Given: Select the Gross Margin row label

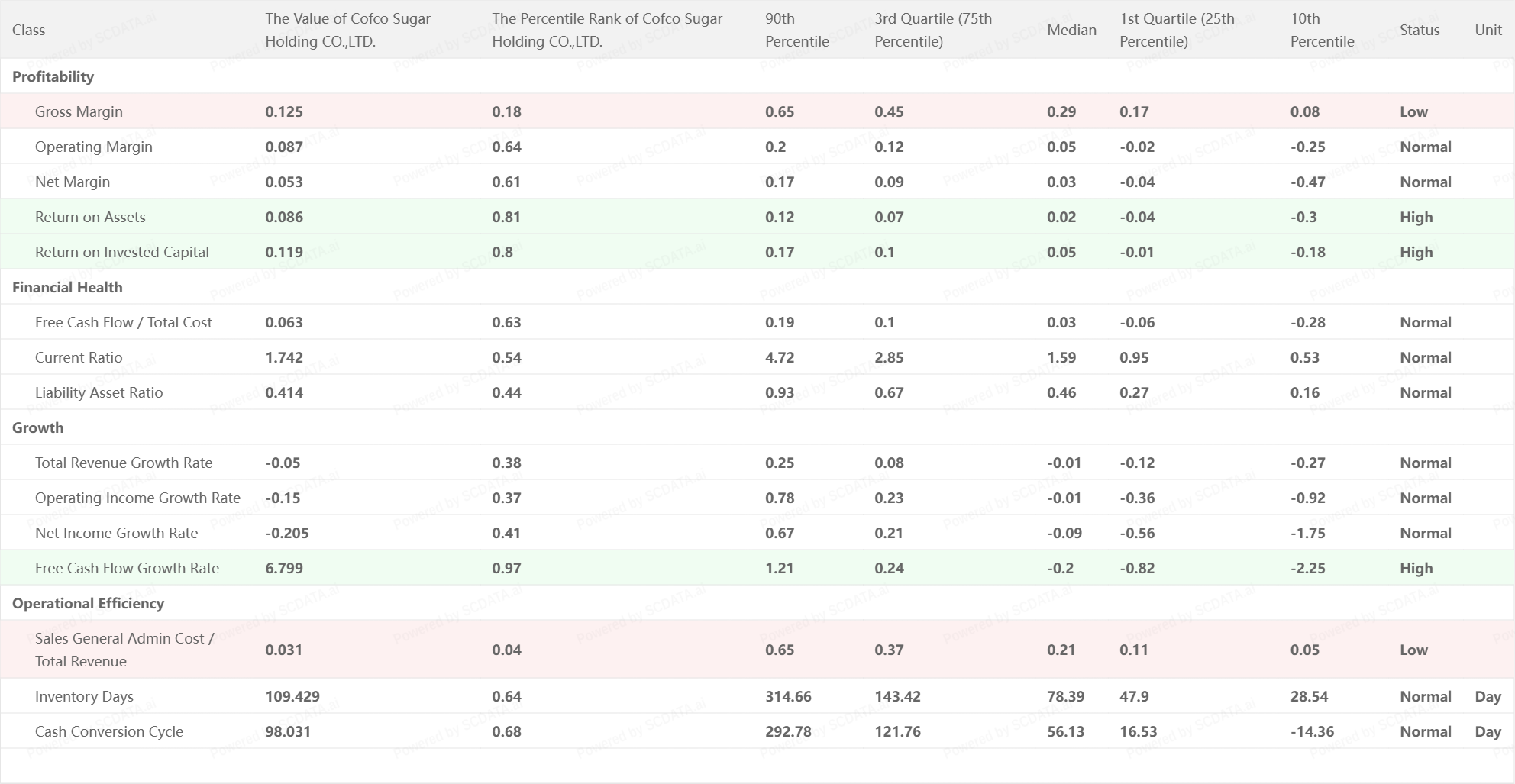Looking at the screenshot, I should pyautogui.click(x=79, y=111).
